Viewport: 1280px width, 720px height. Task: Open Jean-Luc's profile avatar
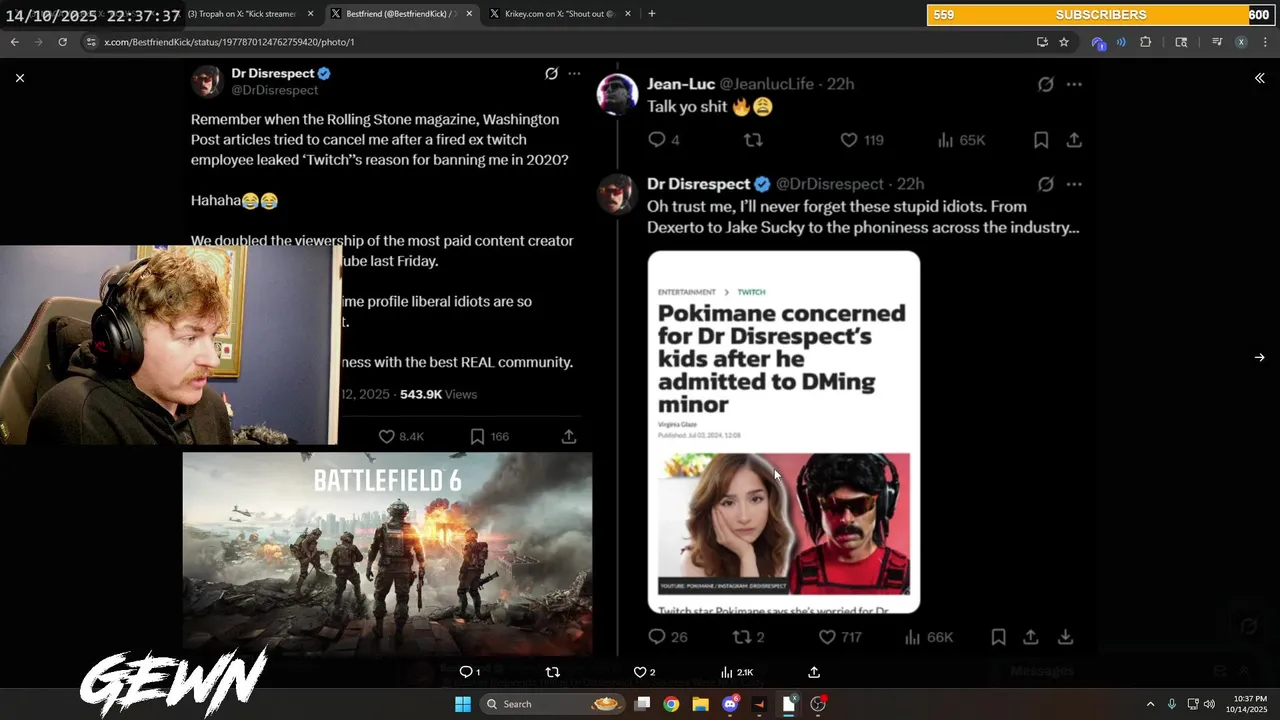pos(617,95)
